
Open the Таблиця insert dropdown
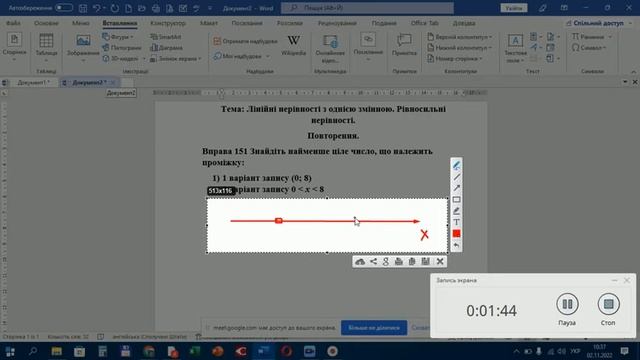46,48
